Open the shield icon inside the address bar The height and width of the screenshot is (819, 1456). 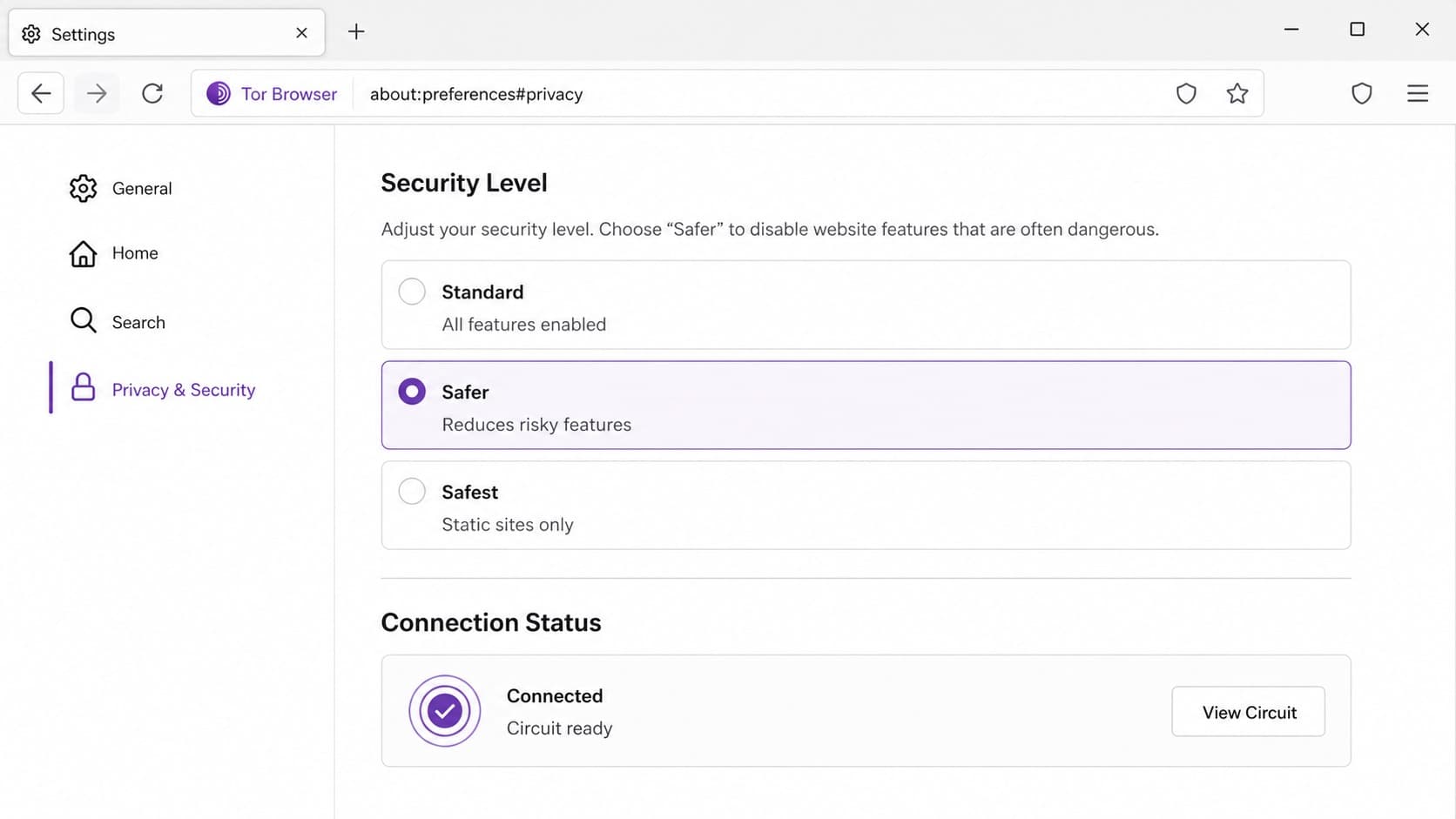[x=1186, y=93]
